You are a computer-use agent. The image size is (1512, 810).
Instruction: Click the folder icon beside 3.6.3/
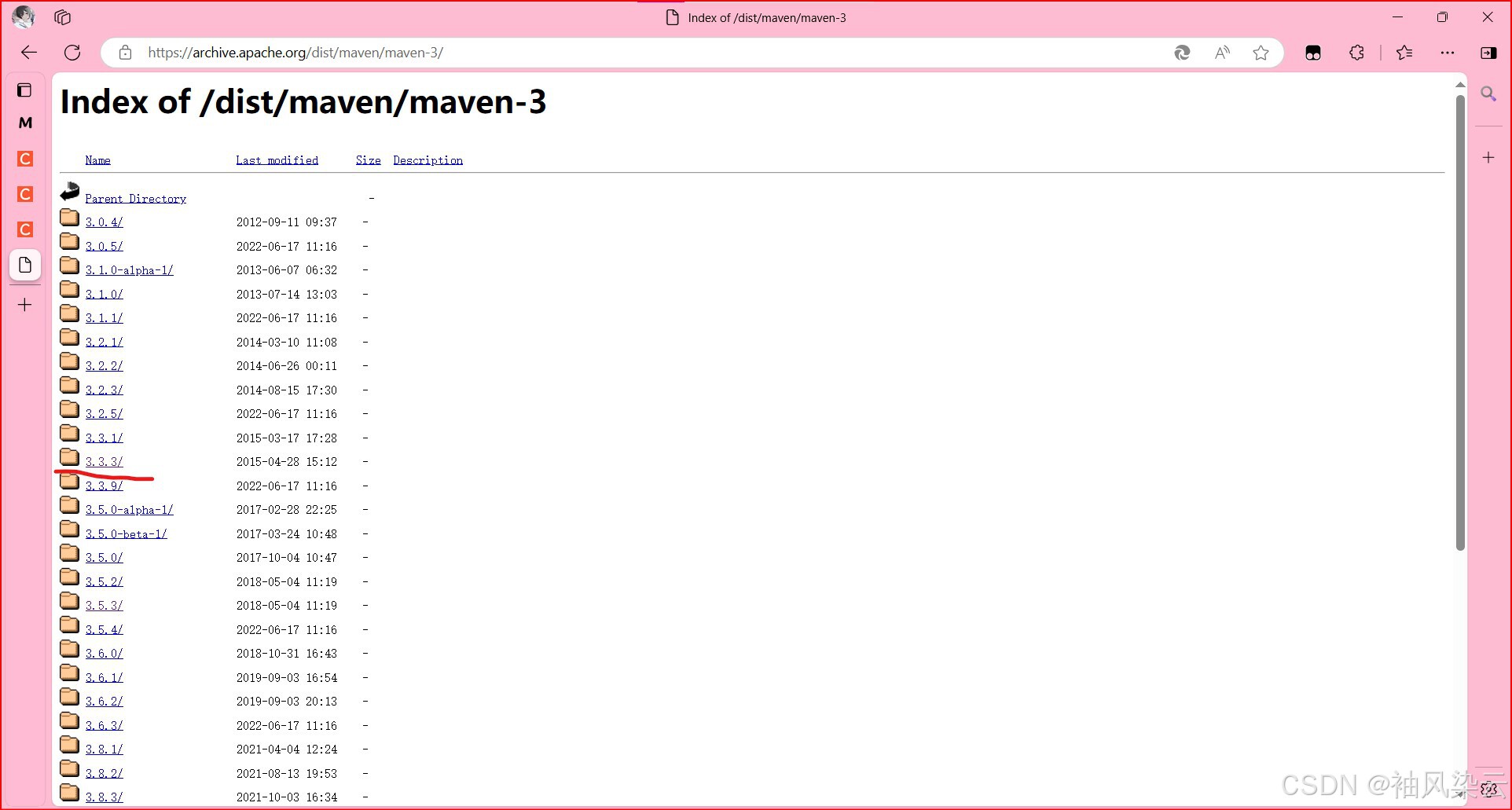point(70,721)
